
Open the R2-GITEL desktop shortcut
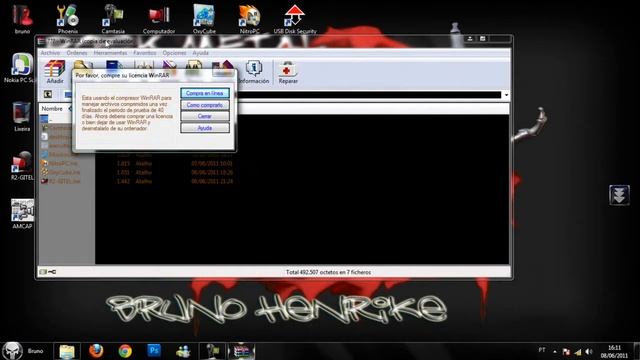[22, 166]
